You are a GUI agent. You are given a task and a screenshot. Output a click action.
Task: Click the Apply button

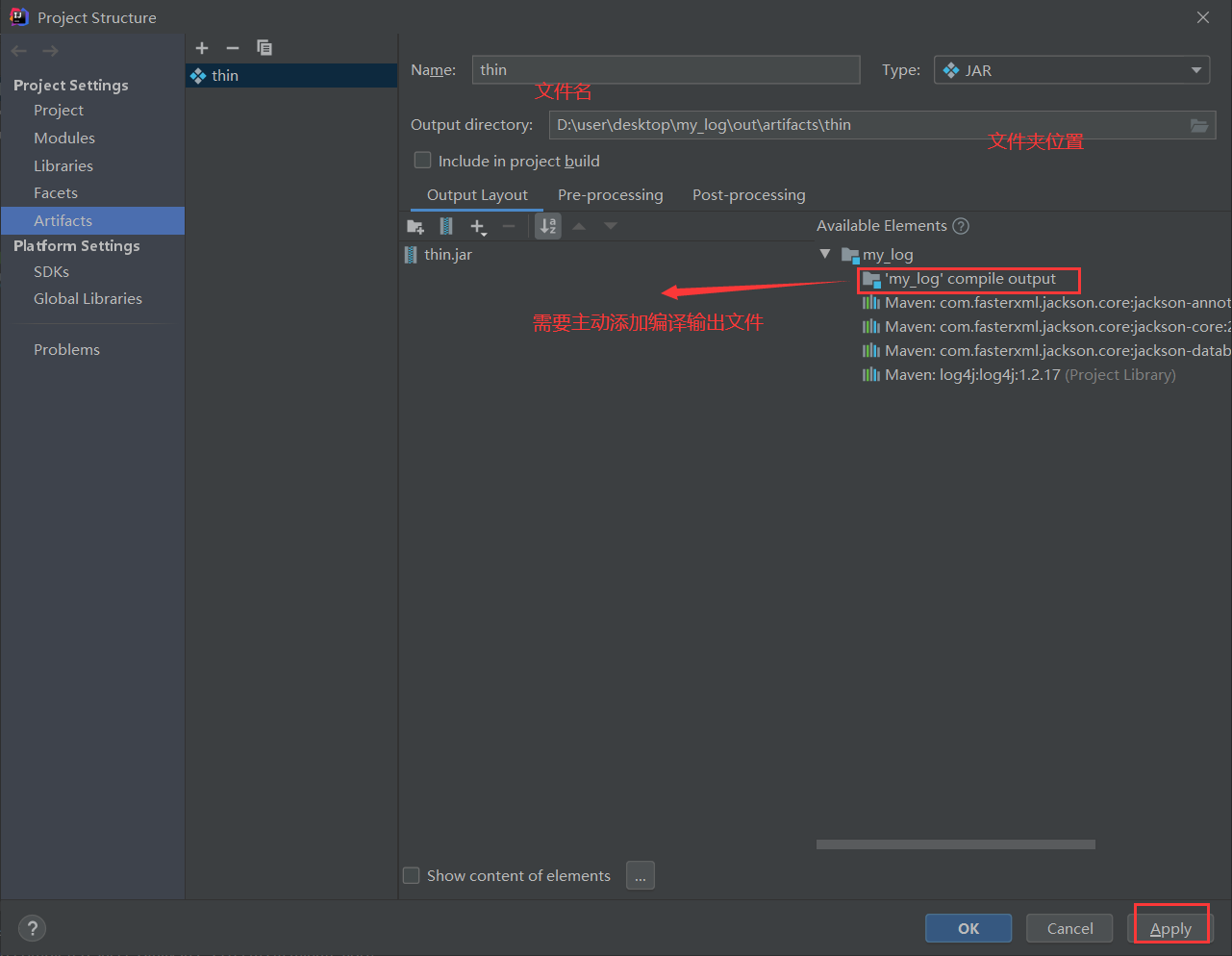point(1170,928)
